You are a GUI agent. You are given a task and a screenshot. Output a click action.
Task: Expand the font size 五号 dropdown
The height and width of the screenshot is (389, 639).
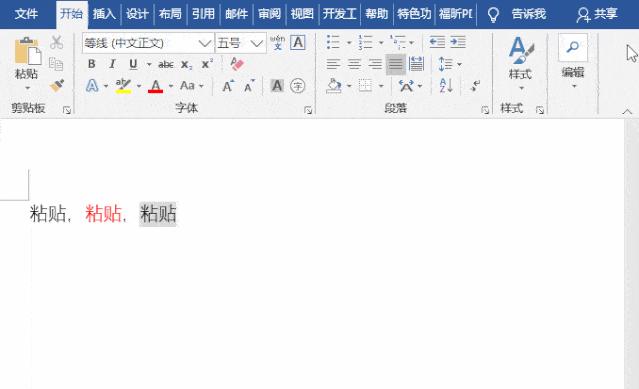point(256,43)
